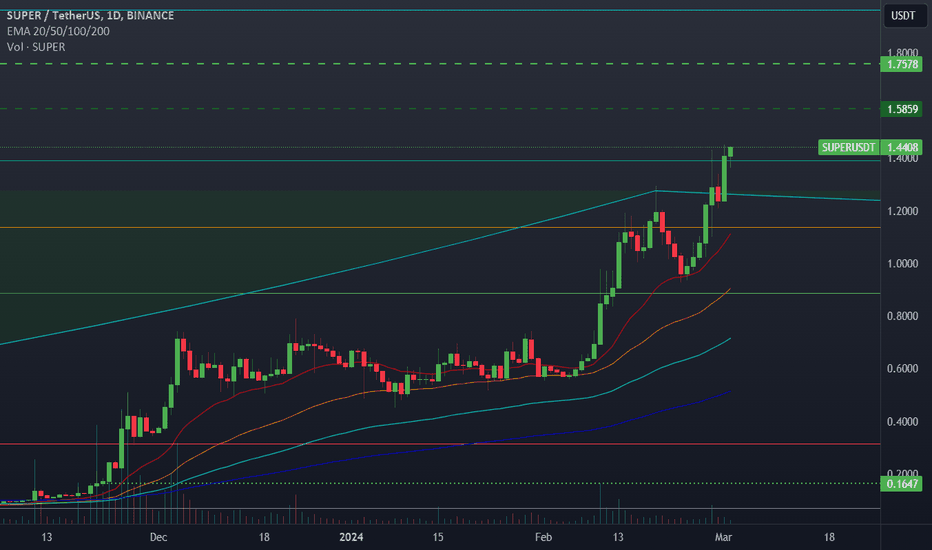Click the 1.2000 price axis value

[x=902, y=211]
